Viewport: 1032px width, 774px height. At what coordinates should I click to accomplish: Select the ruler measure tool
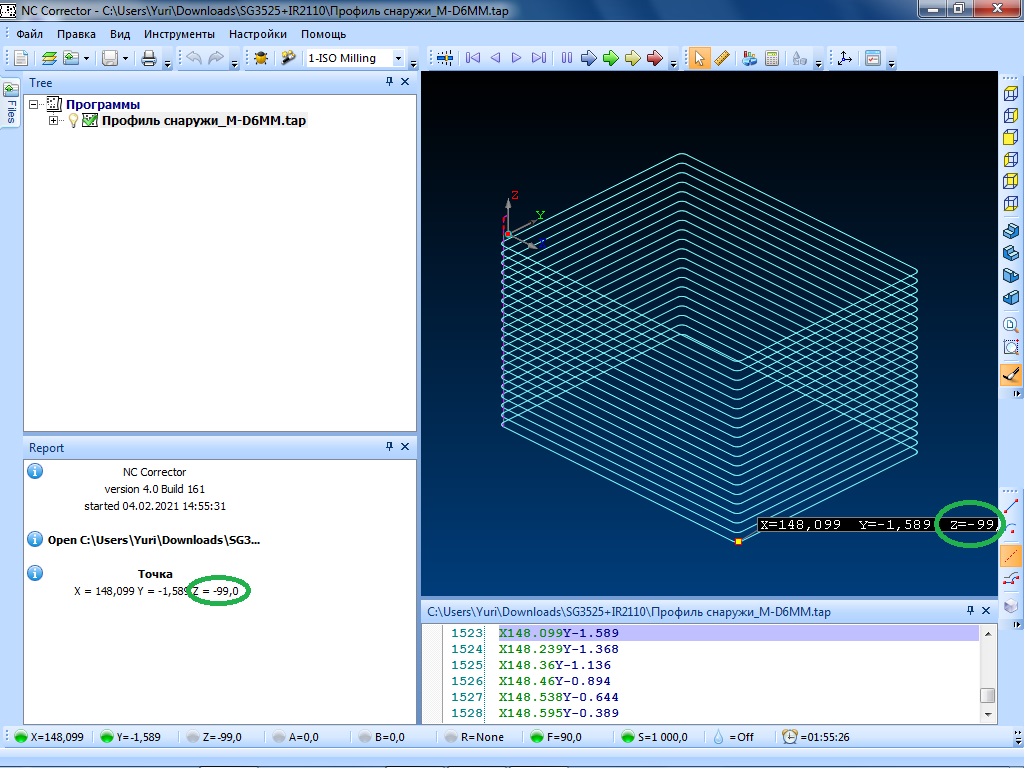[x=722, y=58]
